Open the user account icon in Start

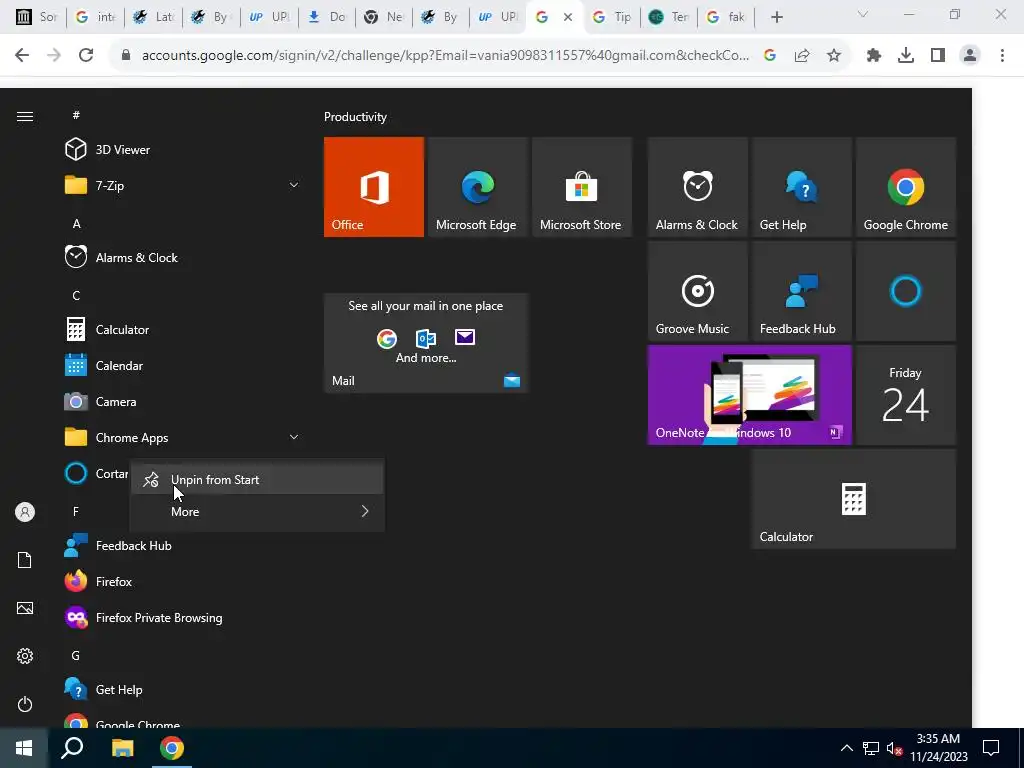click(25, 512)
